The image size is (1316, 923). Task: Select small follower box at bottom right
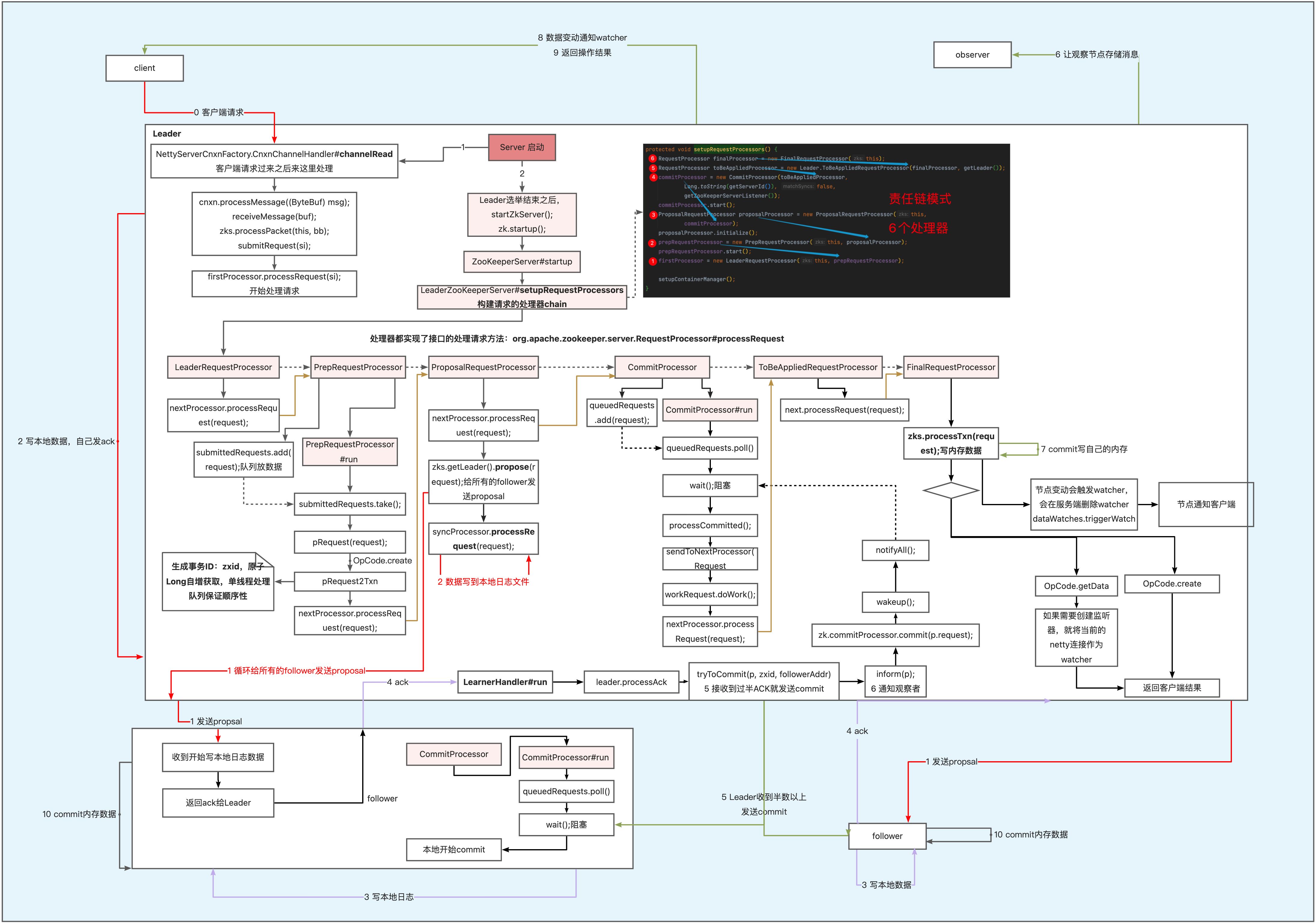tap(887, 836)
